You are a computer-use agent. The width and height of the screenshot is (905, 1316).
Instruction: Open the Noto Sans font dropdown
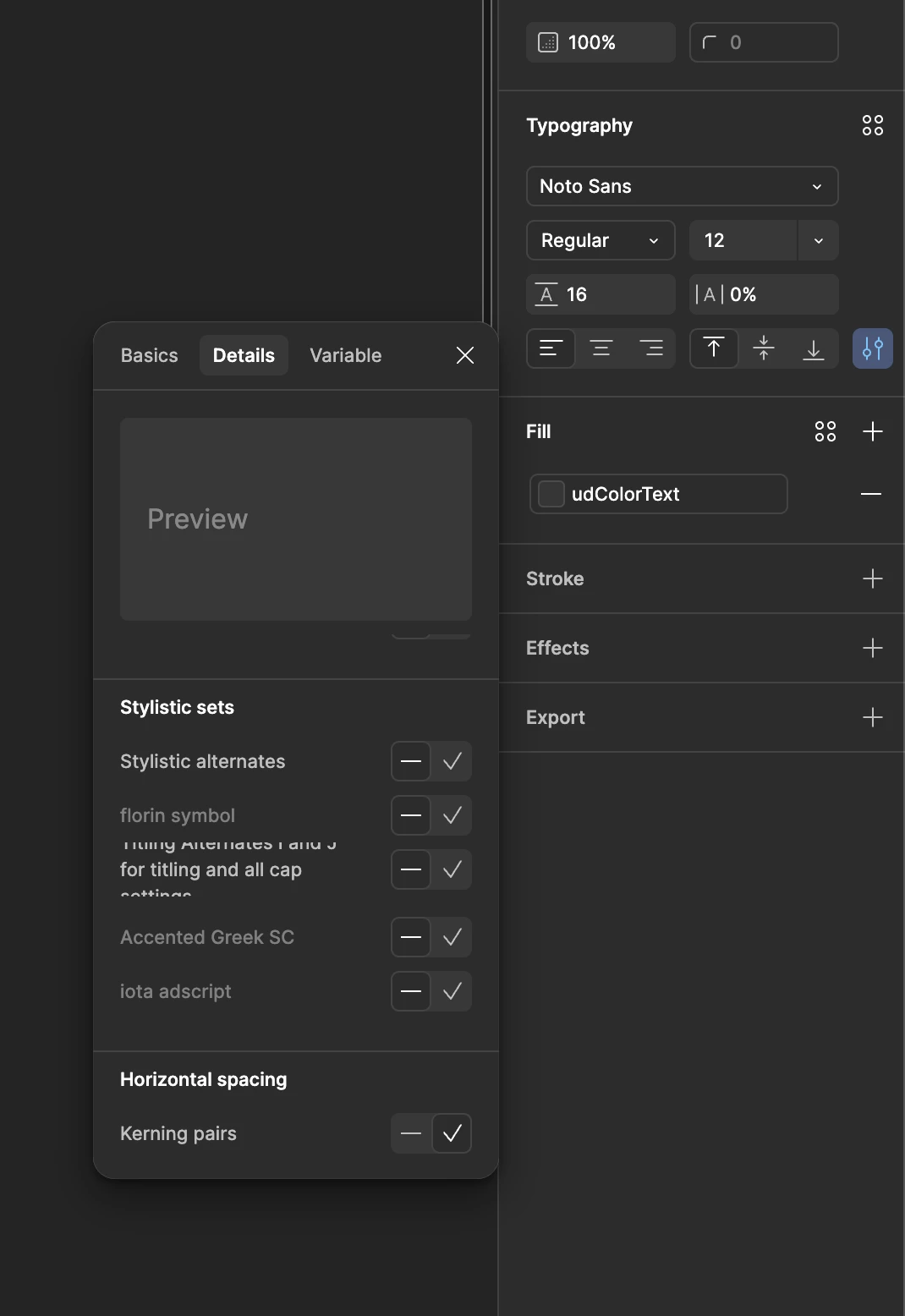(x=683, y=186)
